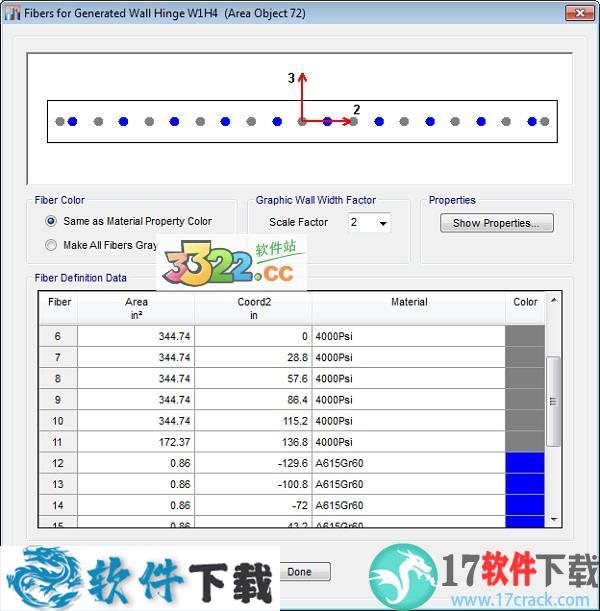Click the table scroll down arrow
This screenshot has height=611, width=600.
tap(554, 519)
